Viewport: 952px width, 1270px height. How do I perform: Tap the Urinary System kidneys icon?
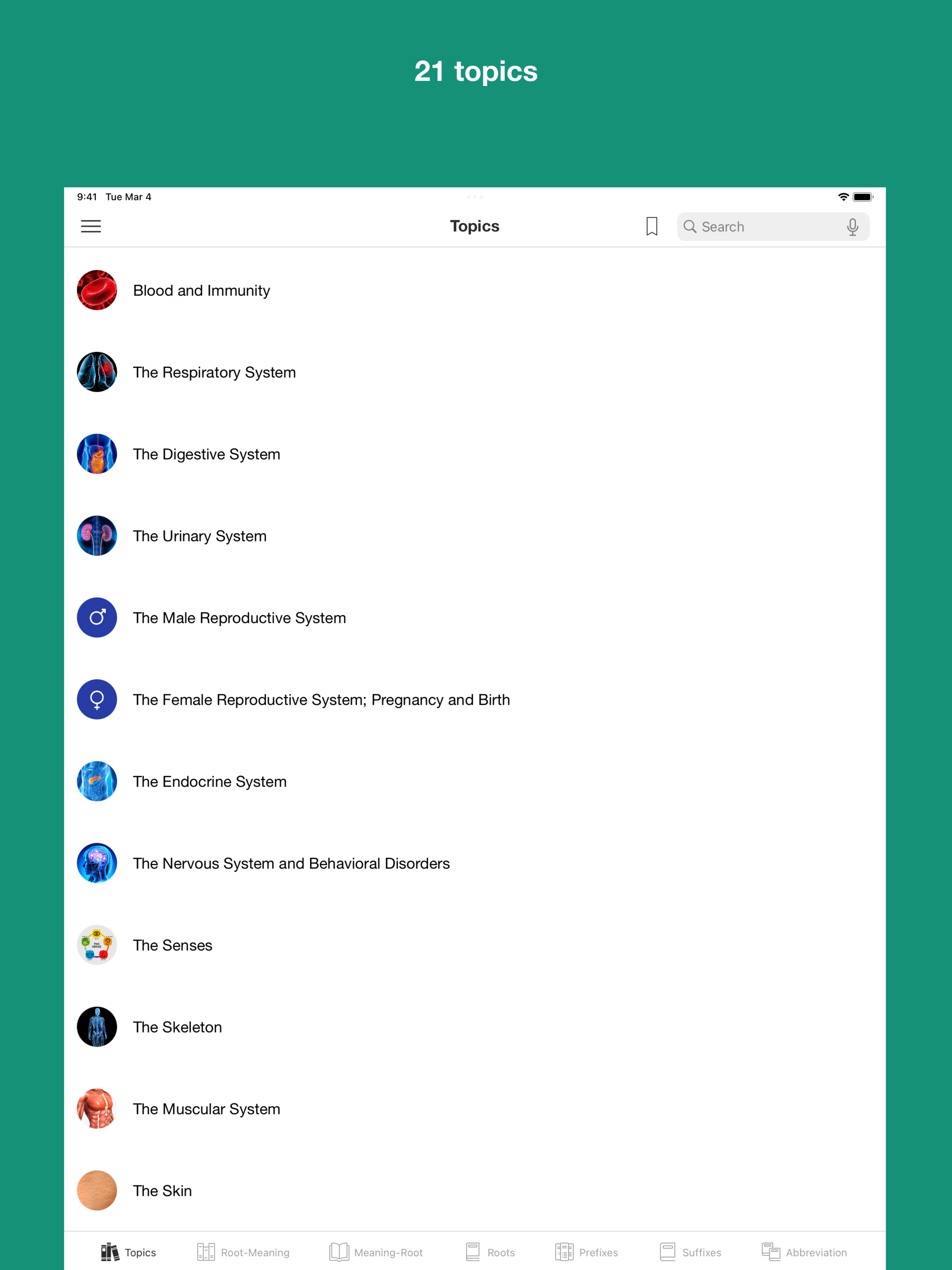pyautogui.click(x=97, y=536)
